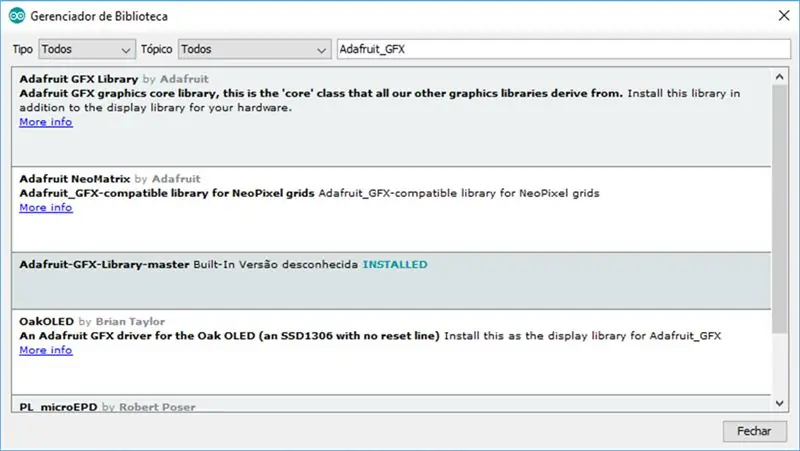The width and height of the screenshot is (800, 451).
Task: Click the scrollbar track below the thumb
Action: tap(779, 364)
